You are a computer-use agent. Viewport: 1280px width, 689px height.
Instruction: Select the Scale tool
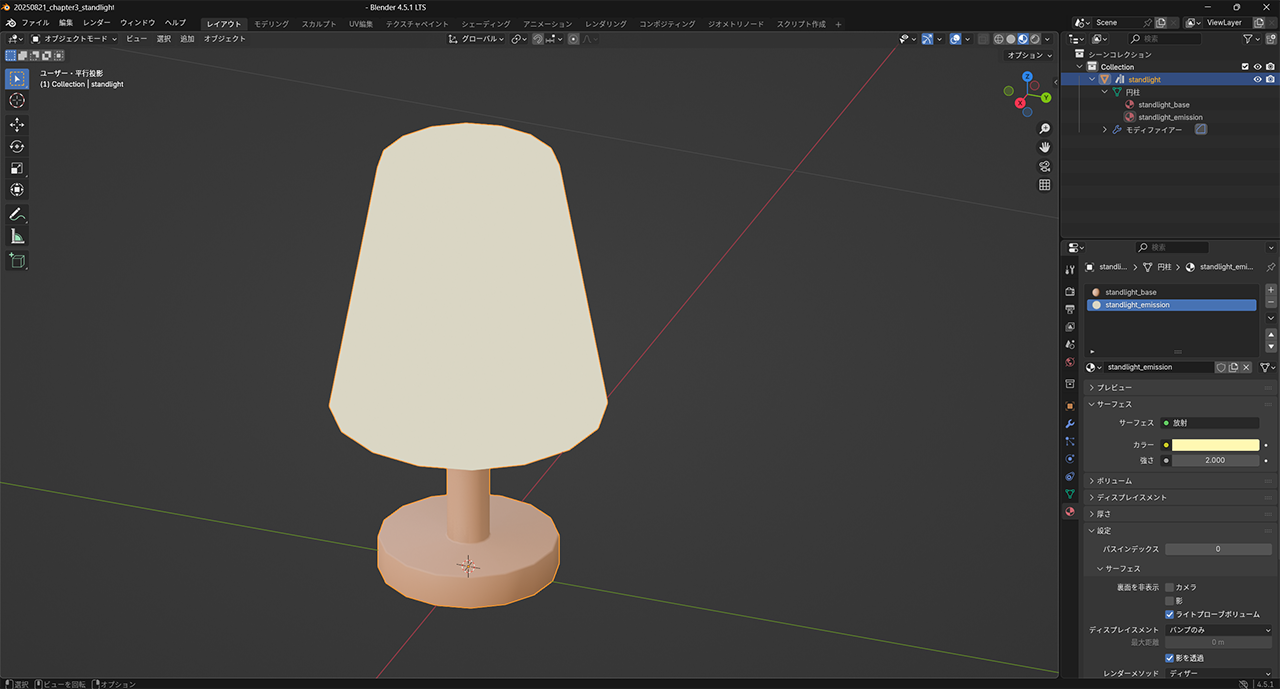(17, 168)
